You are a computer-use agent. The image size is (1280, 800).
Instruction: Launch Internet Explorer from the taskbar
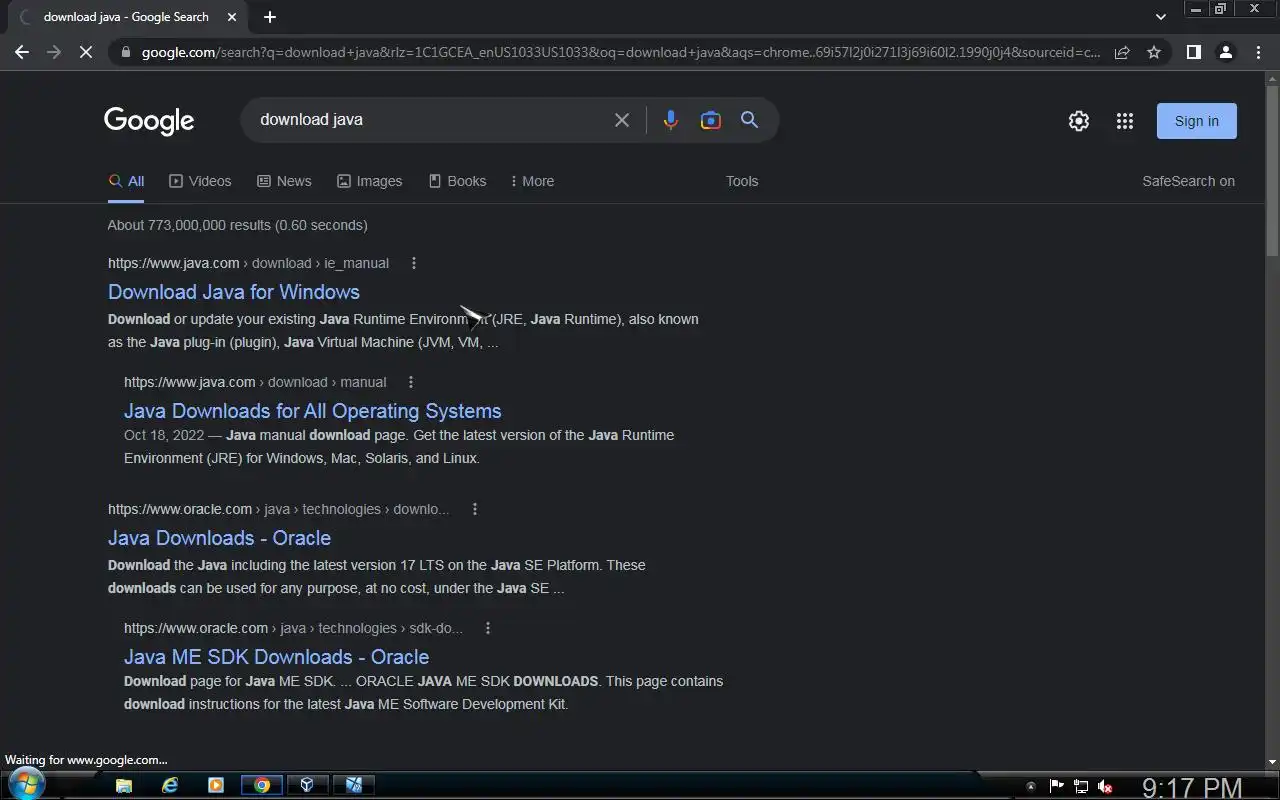click(170, 785)
